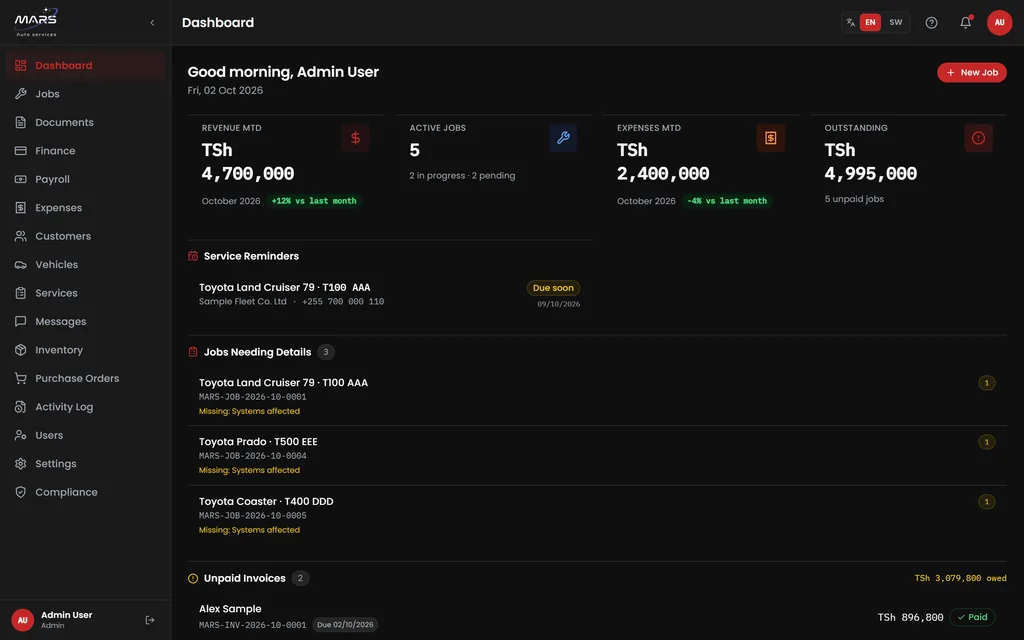
Task: Open the AU avatar menu in header
Action: [999, 23]
